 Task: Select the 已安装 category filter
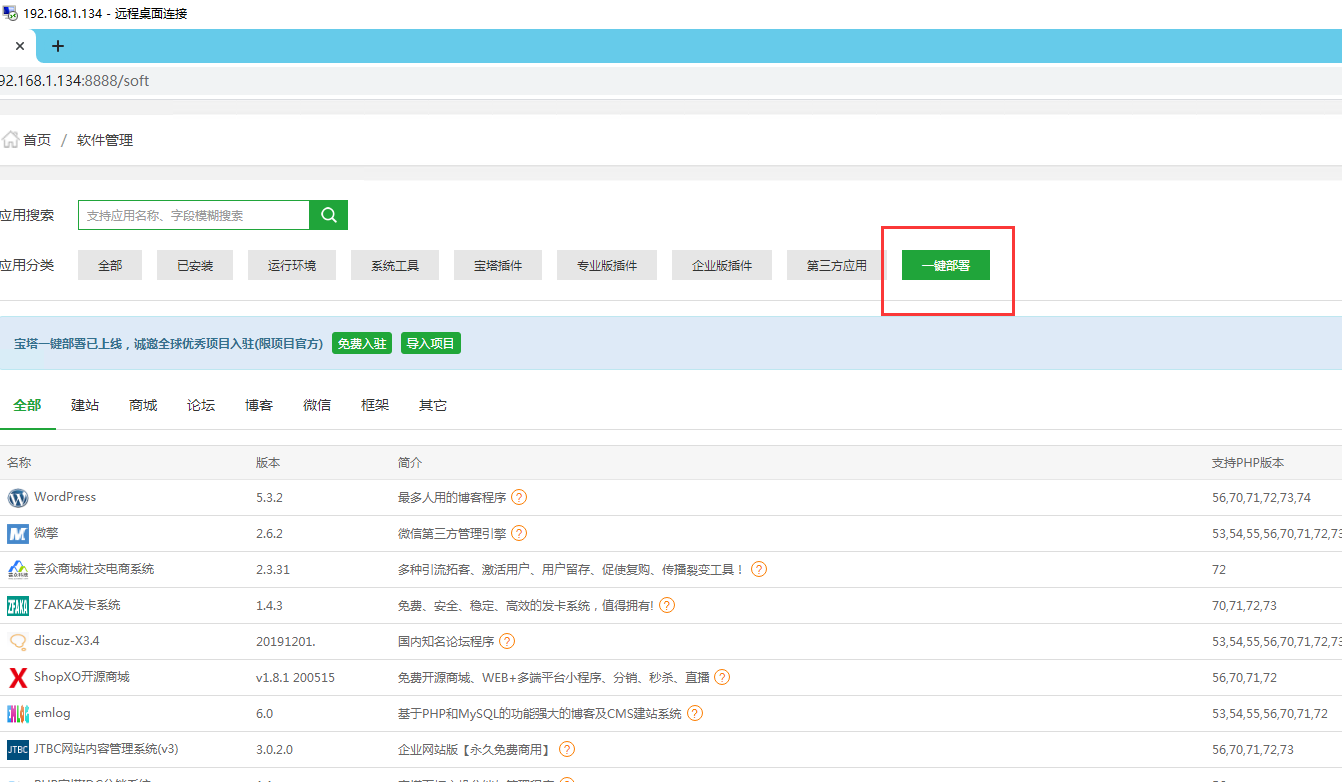pos(195,265)
